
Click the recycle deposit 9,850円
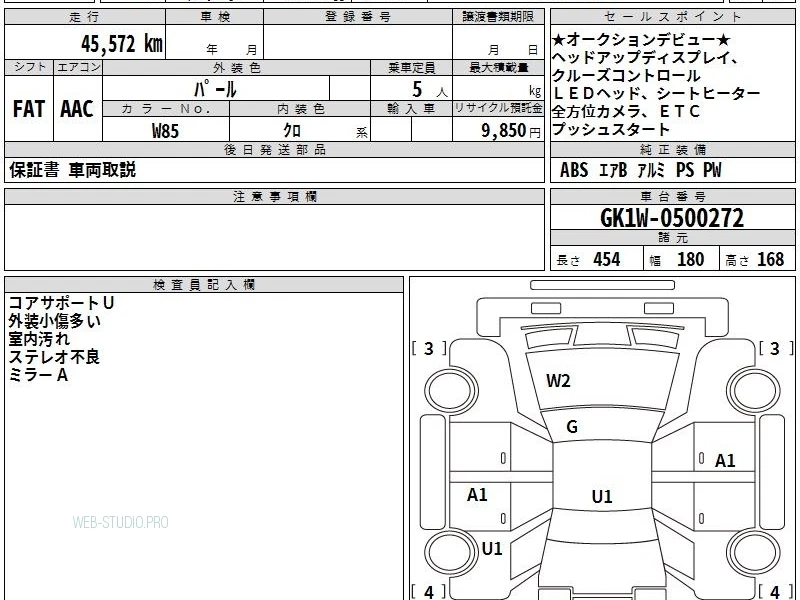pyautogui.click(x=511, y=131)
